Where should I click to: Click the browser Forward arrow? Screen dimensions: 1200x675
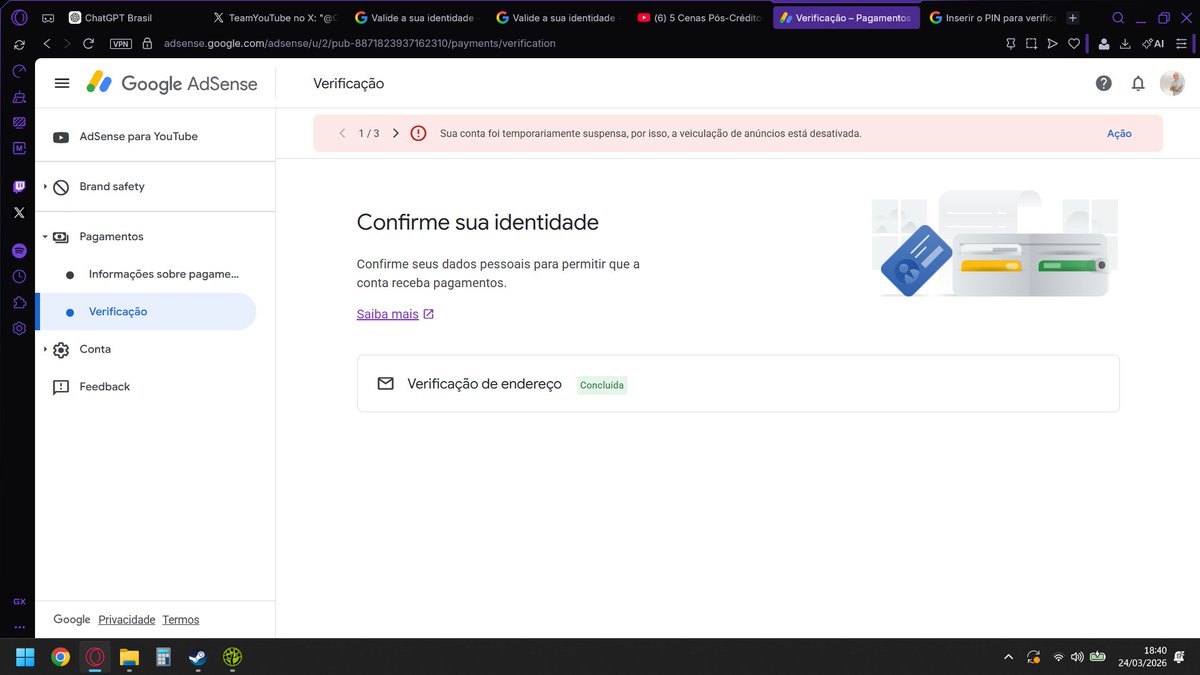point(67,43)
